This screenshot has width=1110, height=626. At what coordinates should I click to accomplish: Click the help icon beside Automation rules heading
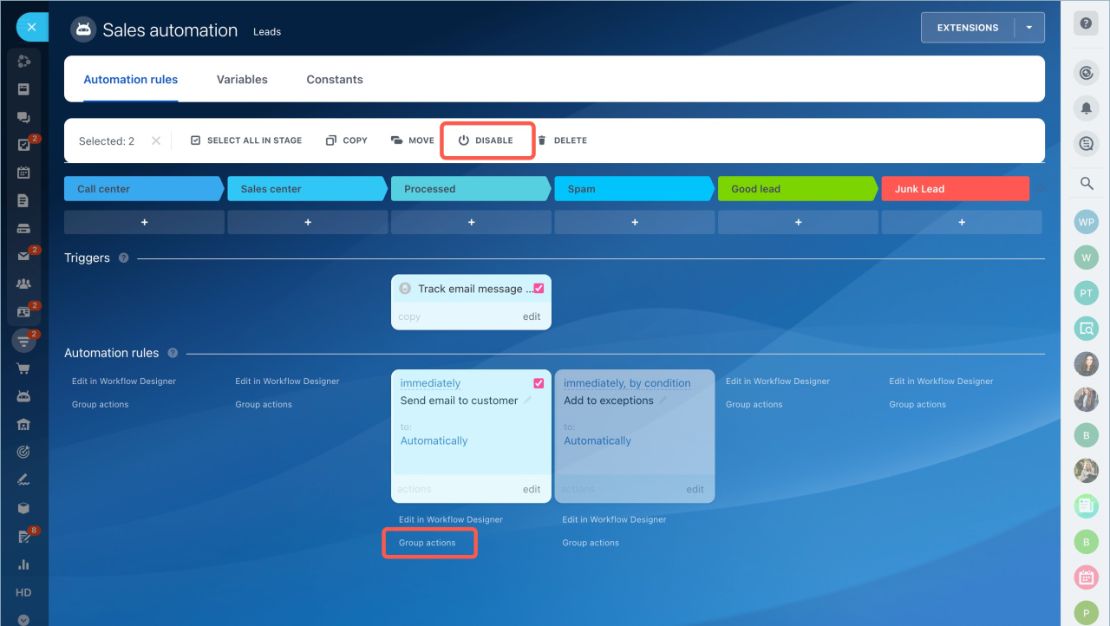(x=172, y=353)
